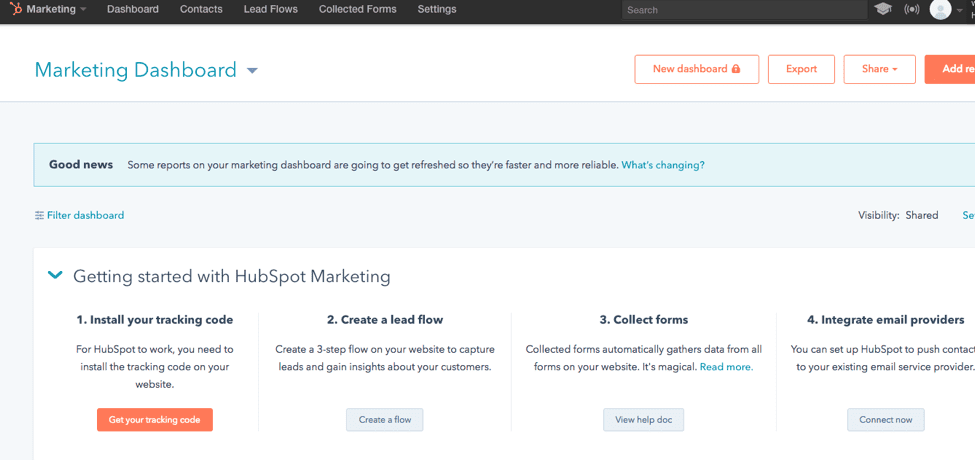Viewport: 975px width, 460px height.
Task: Click the broadcast notifications icon
Action: (912, 9)
